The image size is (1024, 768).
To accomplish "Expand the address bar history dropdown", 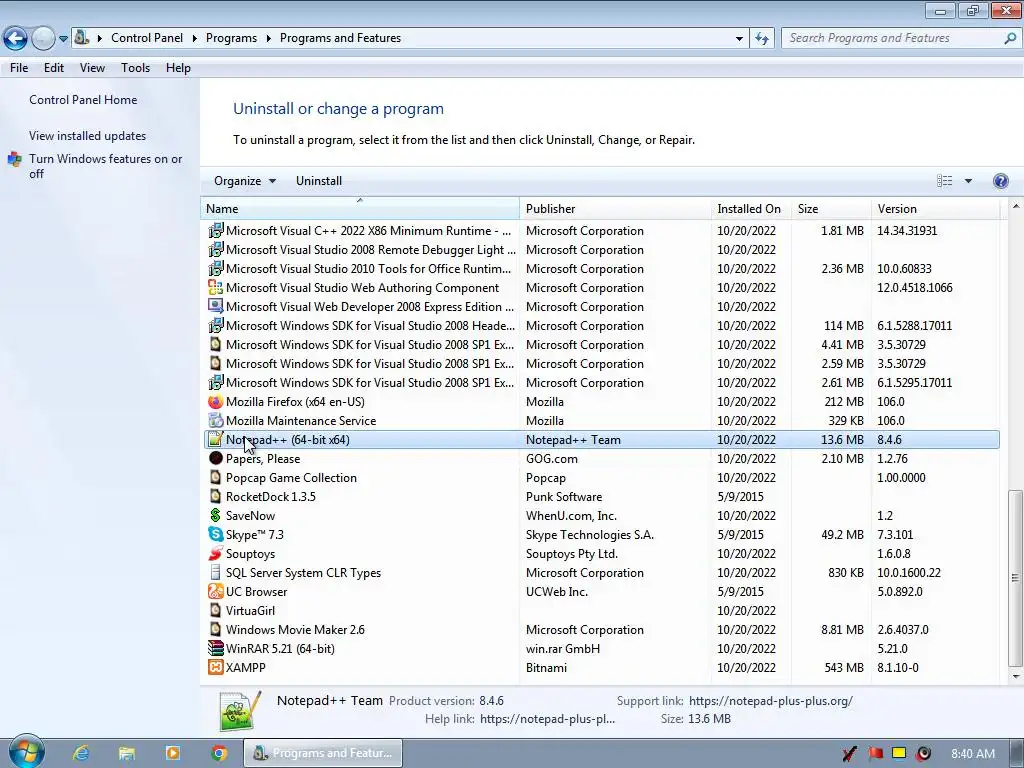I will click(739, 39).
